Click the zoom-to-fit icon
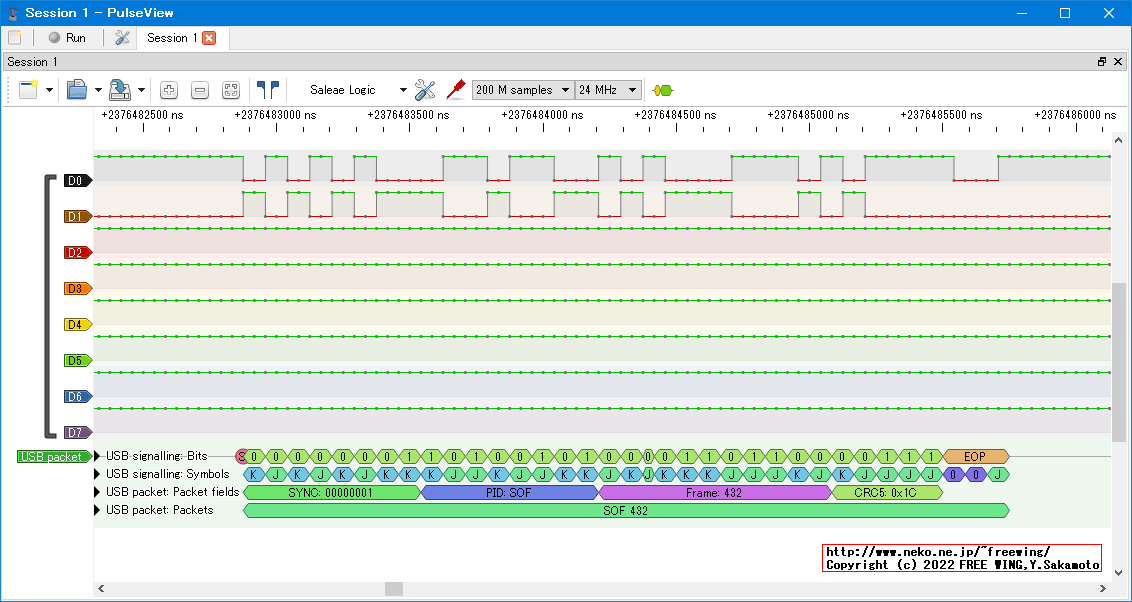Image resolution: width=1132 pixels, height=602 pixels. pyautogui.click(x=231, y=90)
